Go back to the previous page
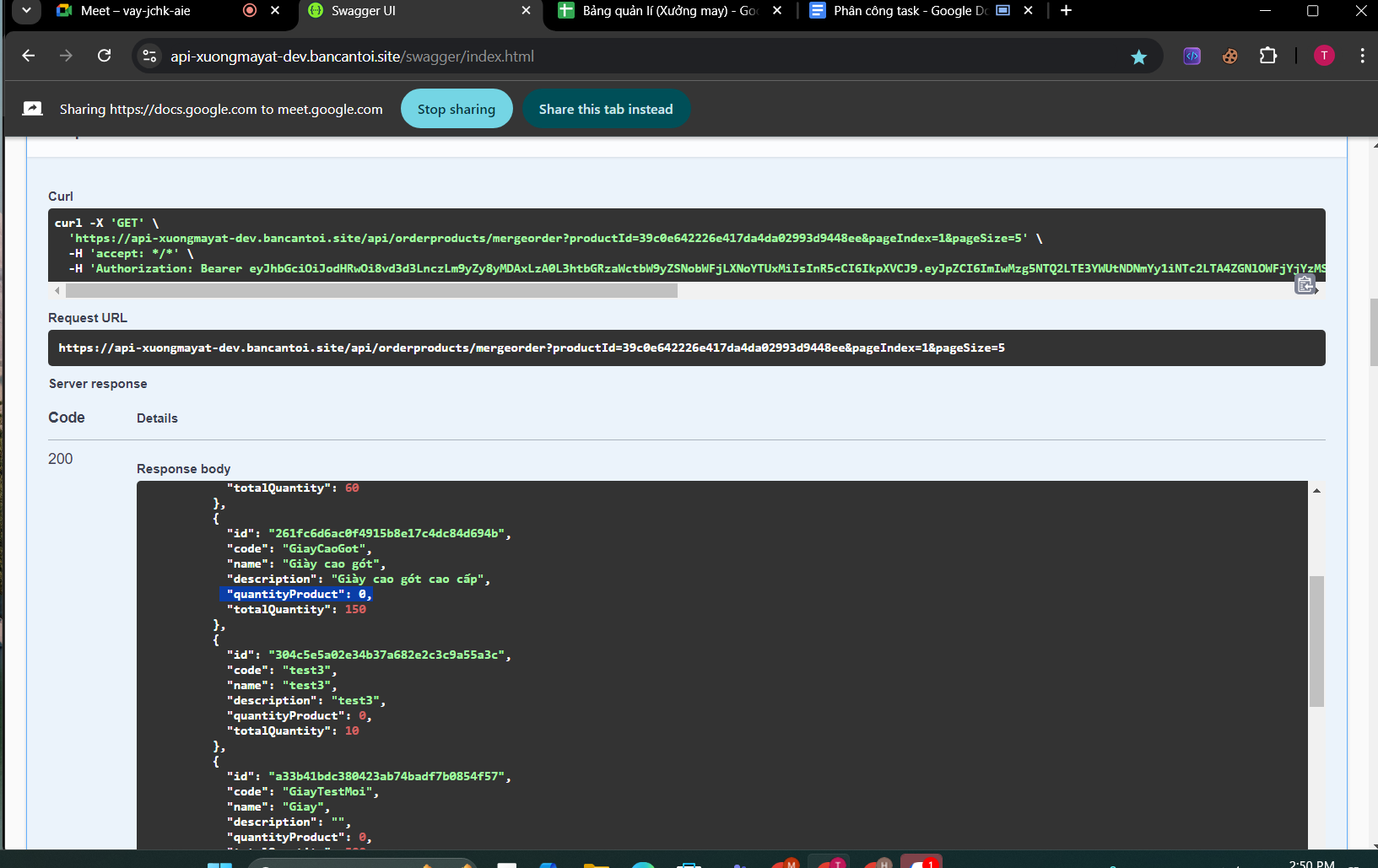1378x868 pixels. (x=29, y=57)
